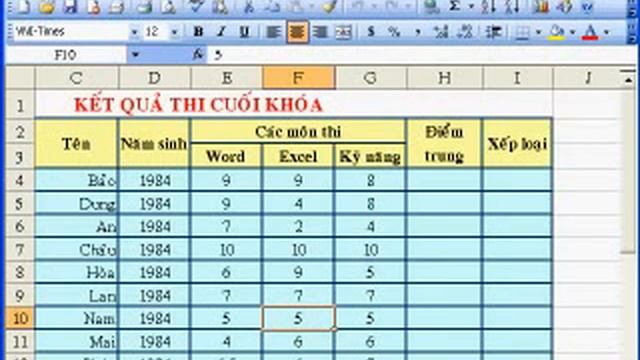
Task: Click inside the formula bar
Action: (420, 55)
